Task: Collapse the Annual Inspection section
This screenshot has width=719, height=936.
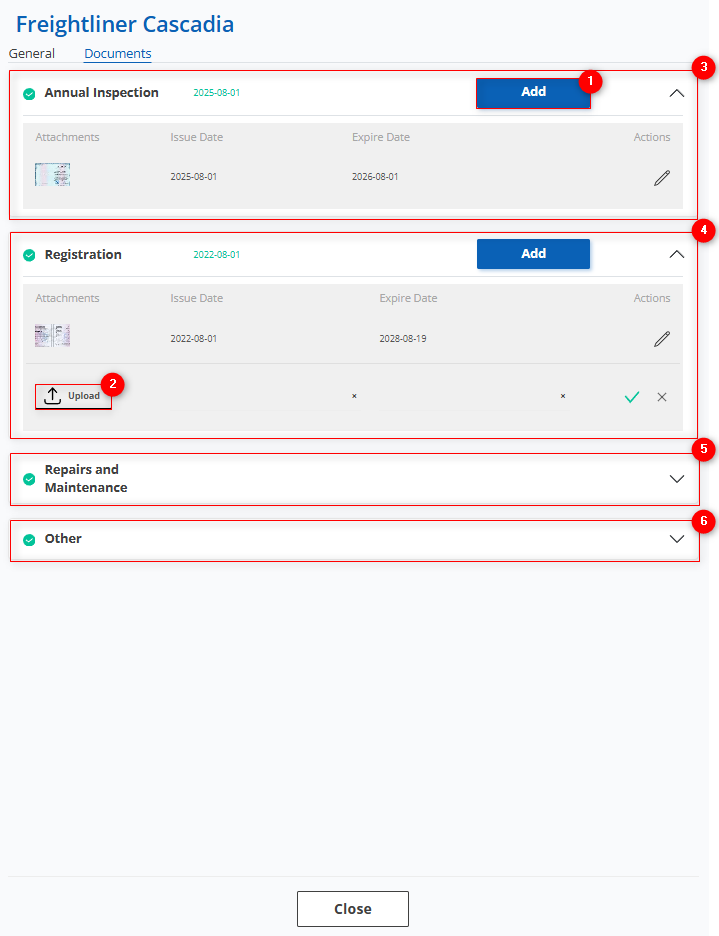Action: pyautogui.click(x=677, y=93)
